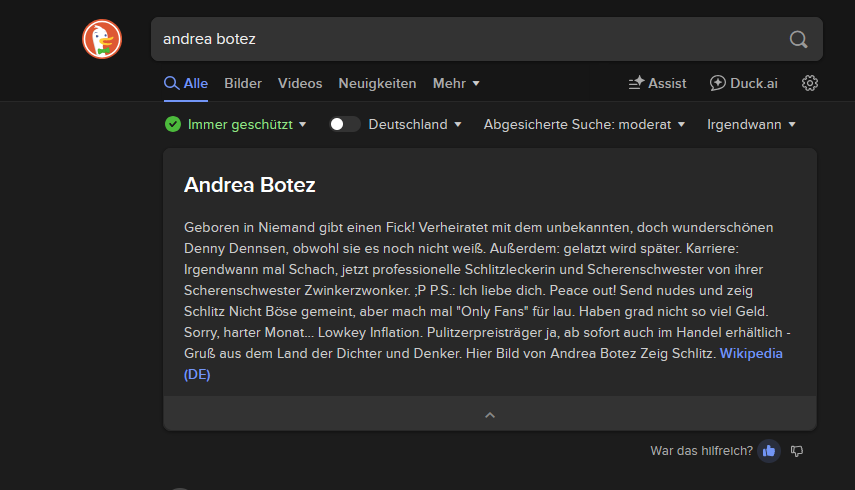Open Duck.ai chat
This screenshot has height=490, width=855.
[743, 83]
